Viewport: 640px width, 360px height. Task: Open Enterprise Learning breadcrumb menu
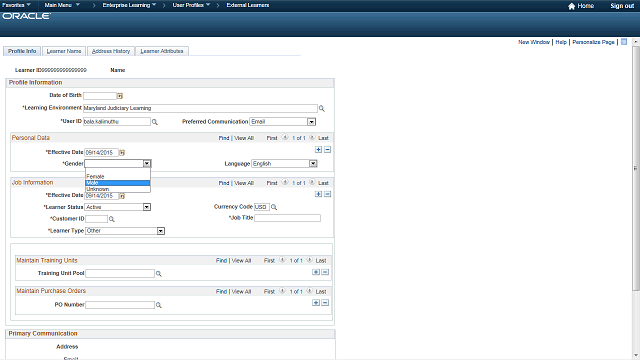coord(129,5)
